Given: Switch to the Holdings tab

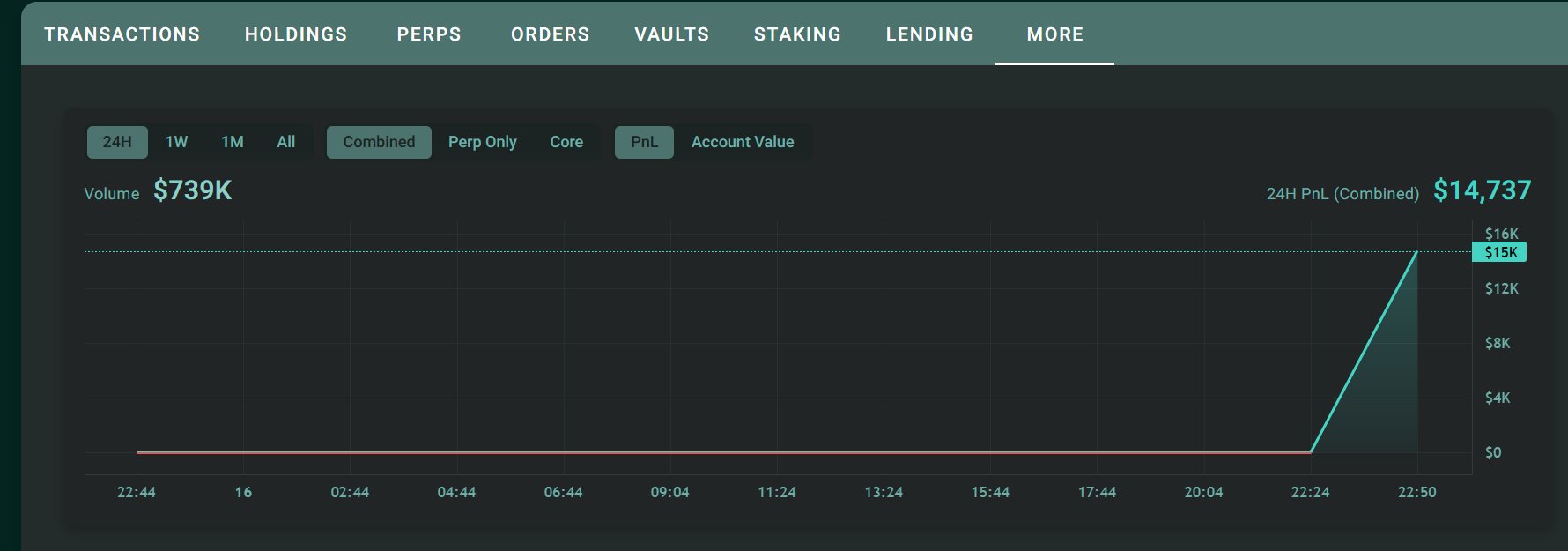Looking at the screenshot, I should [296, 34].
